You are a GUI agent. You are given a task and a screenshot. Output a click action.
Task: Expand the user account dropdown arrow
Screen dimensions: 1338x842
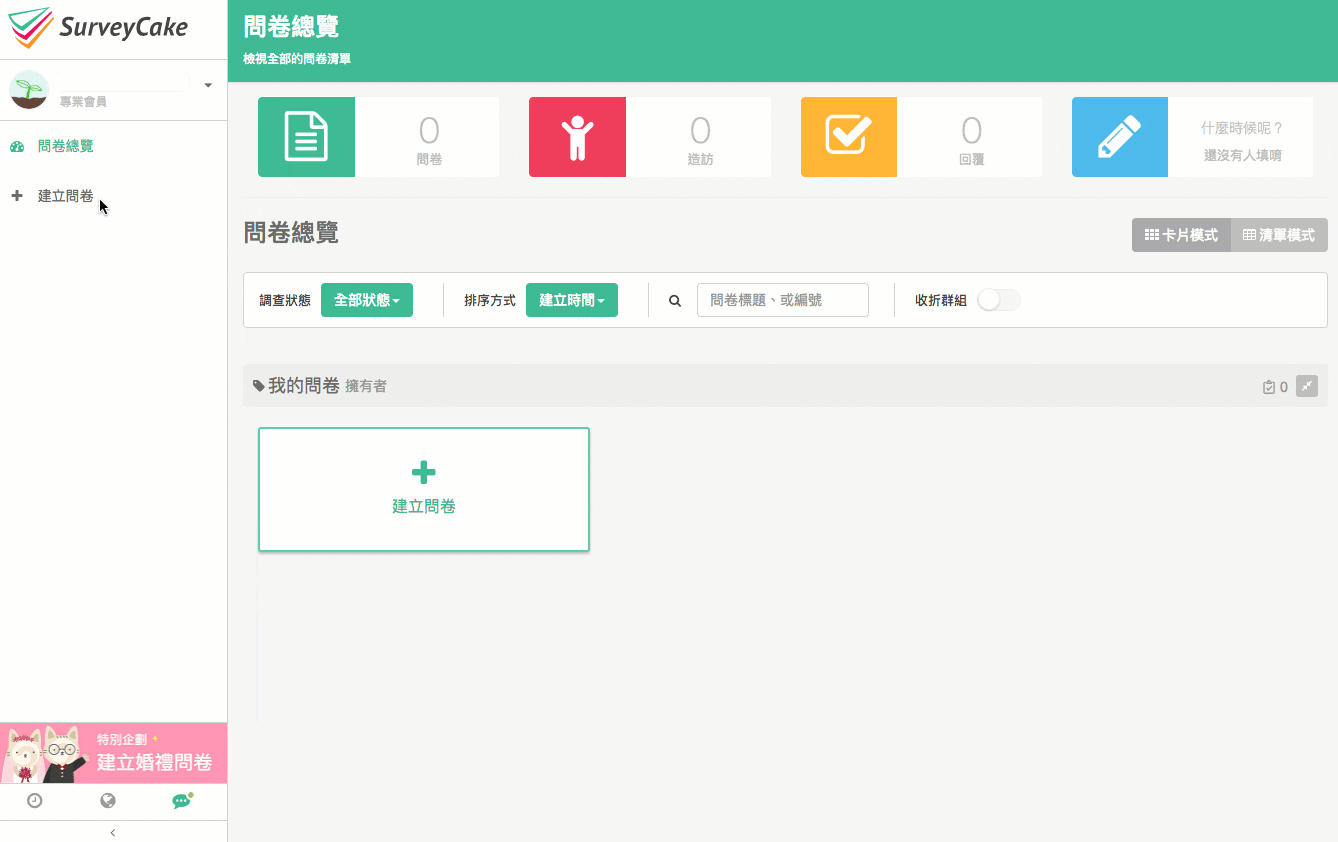click(208, 86)
